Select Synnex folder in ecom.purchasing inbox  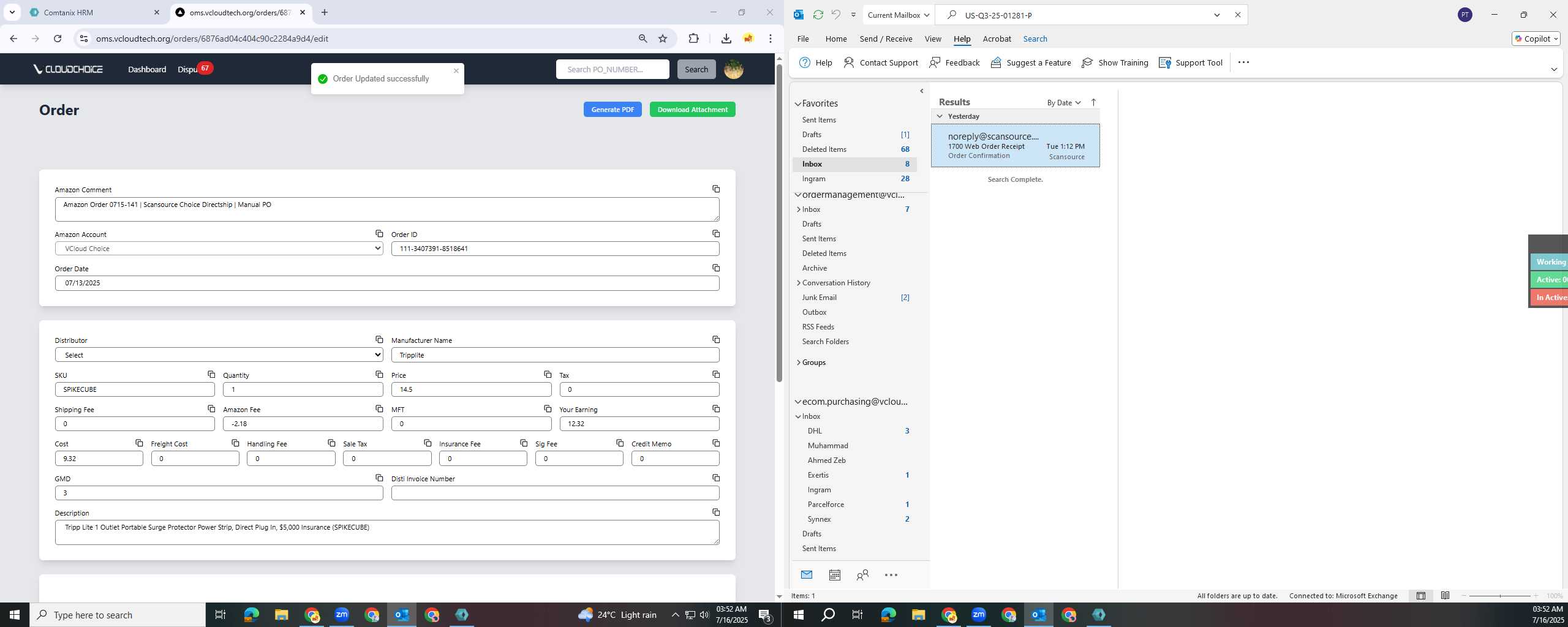(854, 519)
